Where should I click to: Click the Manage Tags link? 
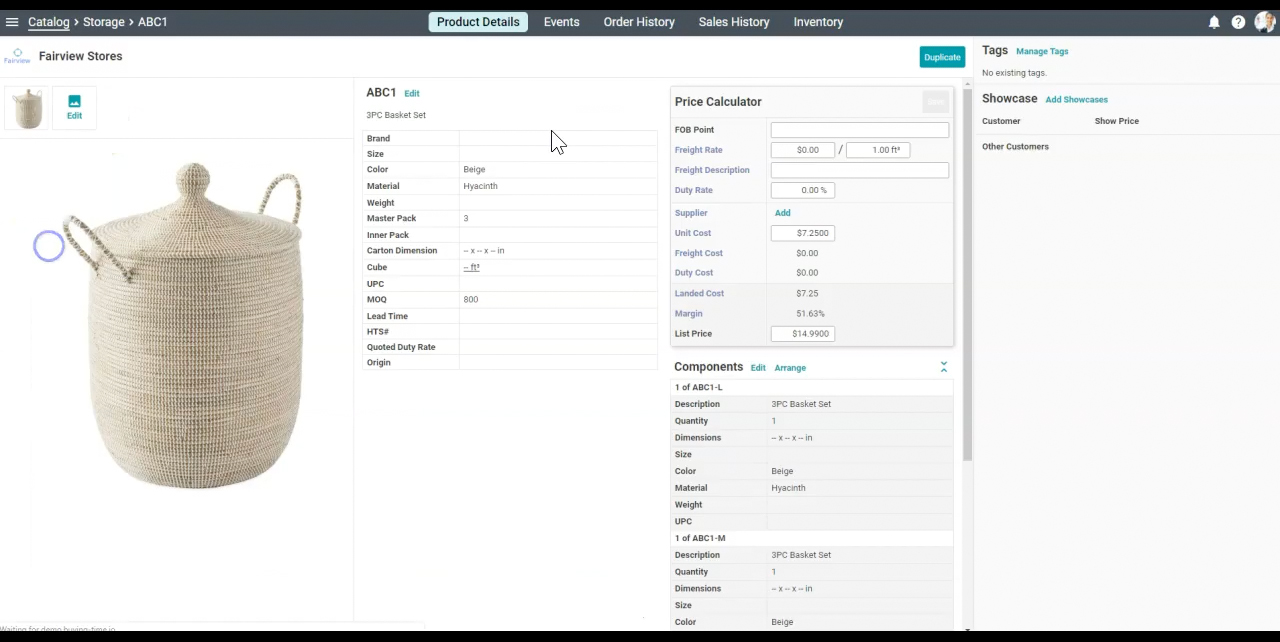(1042, 51)
